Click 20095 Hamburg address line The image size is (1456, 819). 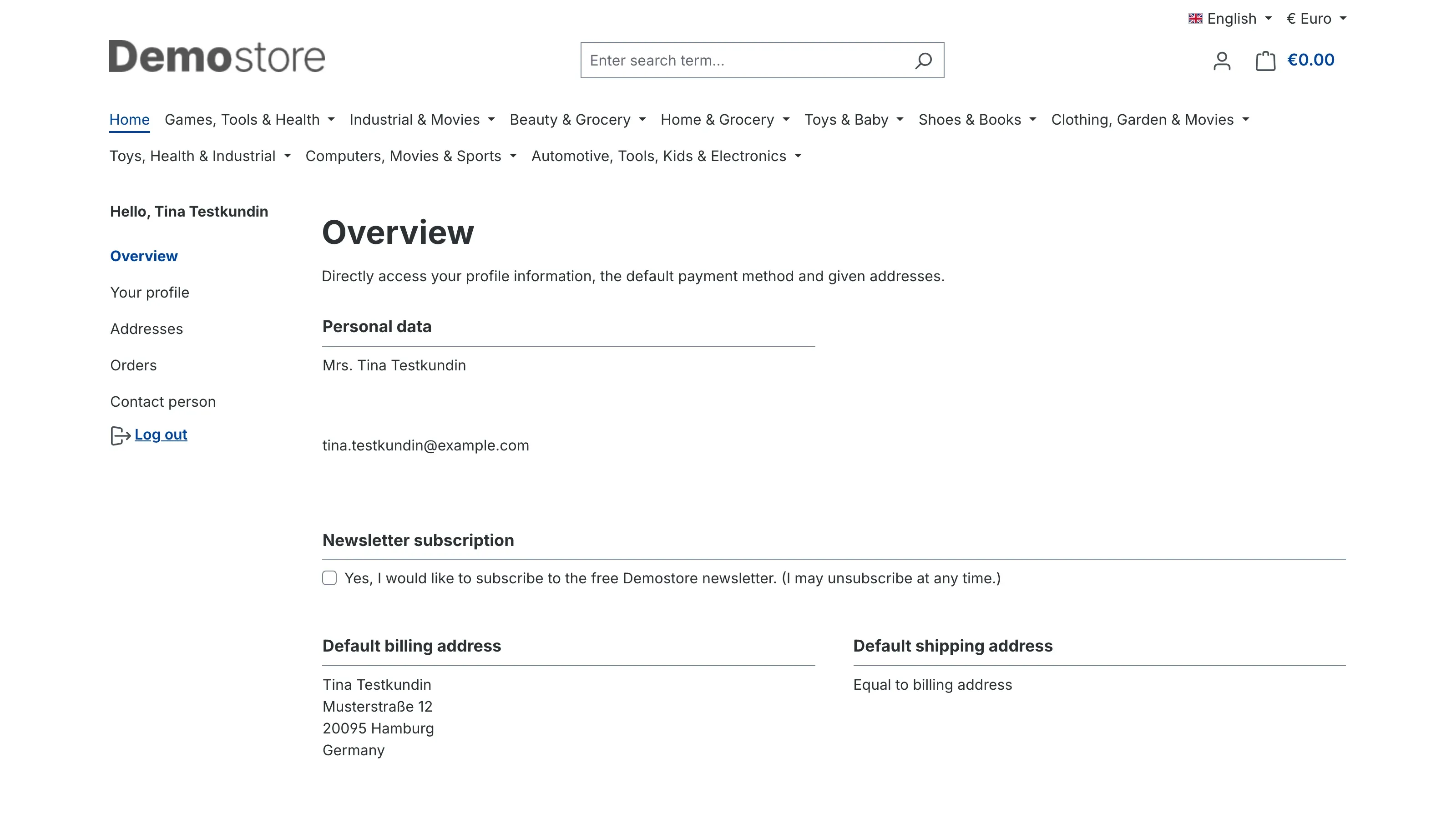378,728
